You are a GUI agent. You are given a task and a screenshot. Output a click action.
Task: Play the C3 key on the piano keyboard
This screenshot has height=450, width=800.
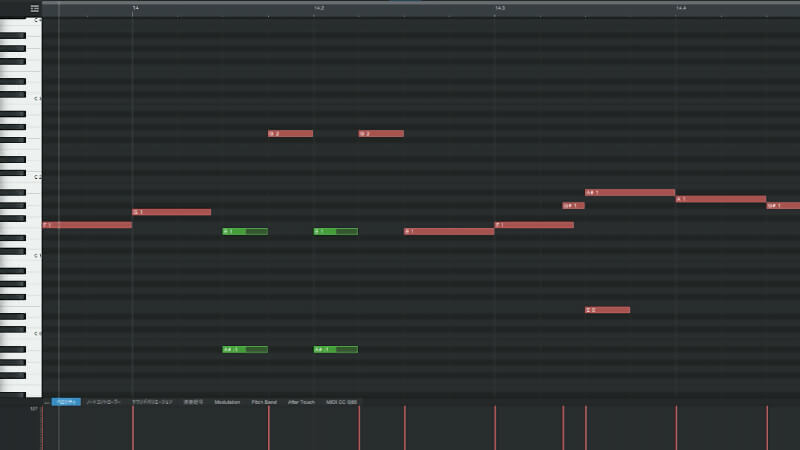35,98
